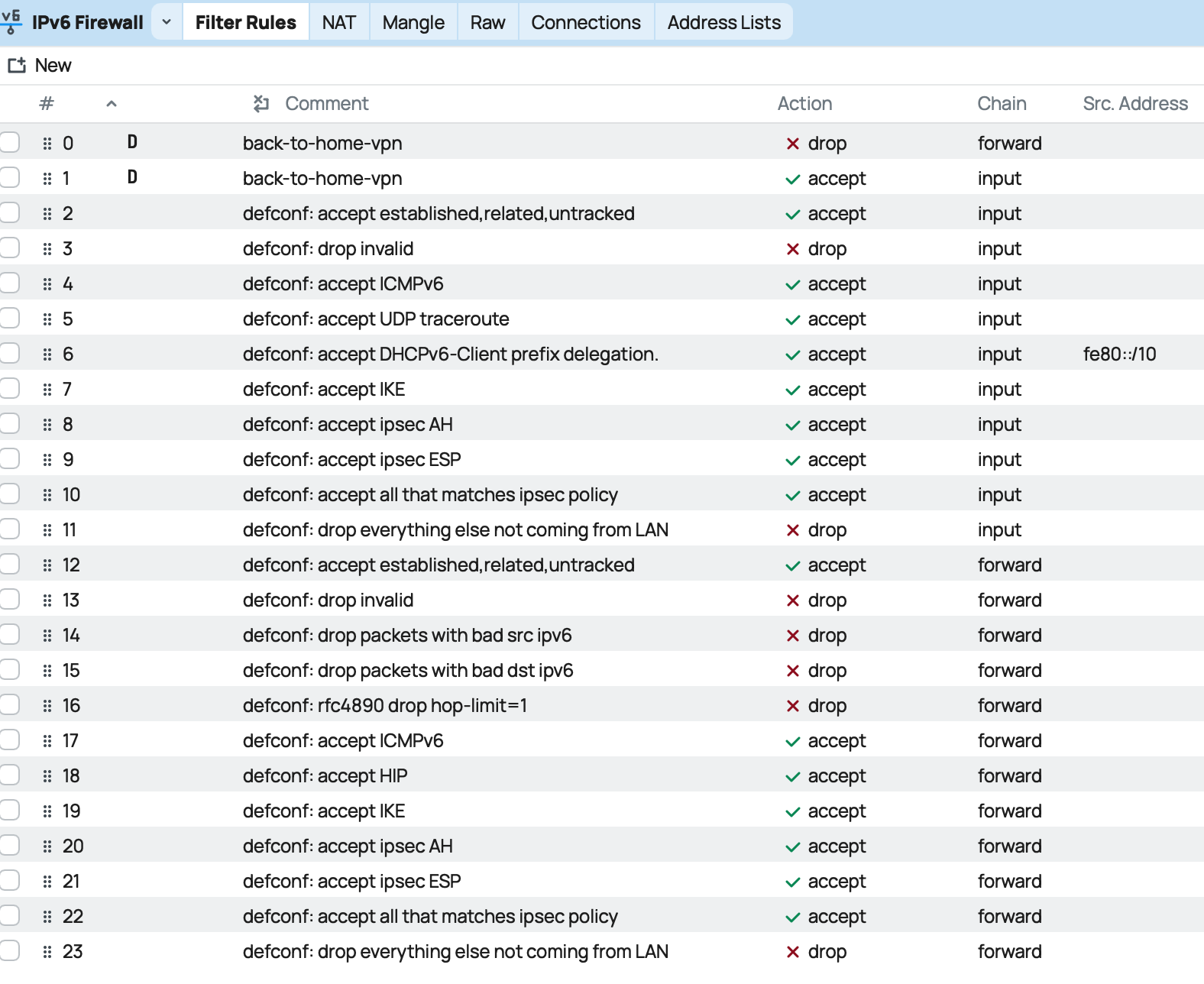
Task: Select the checkbox for rule 1
Action: click(x=9, y=177)
